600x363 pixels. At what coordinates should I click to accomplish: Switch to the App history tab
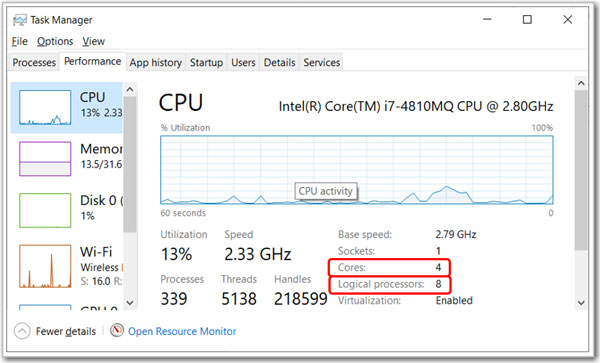(x=156, y=62)
